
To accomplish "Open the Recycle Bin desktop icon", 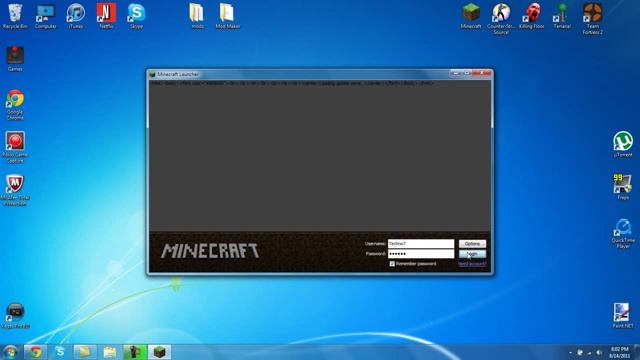I will click(15, 16).
